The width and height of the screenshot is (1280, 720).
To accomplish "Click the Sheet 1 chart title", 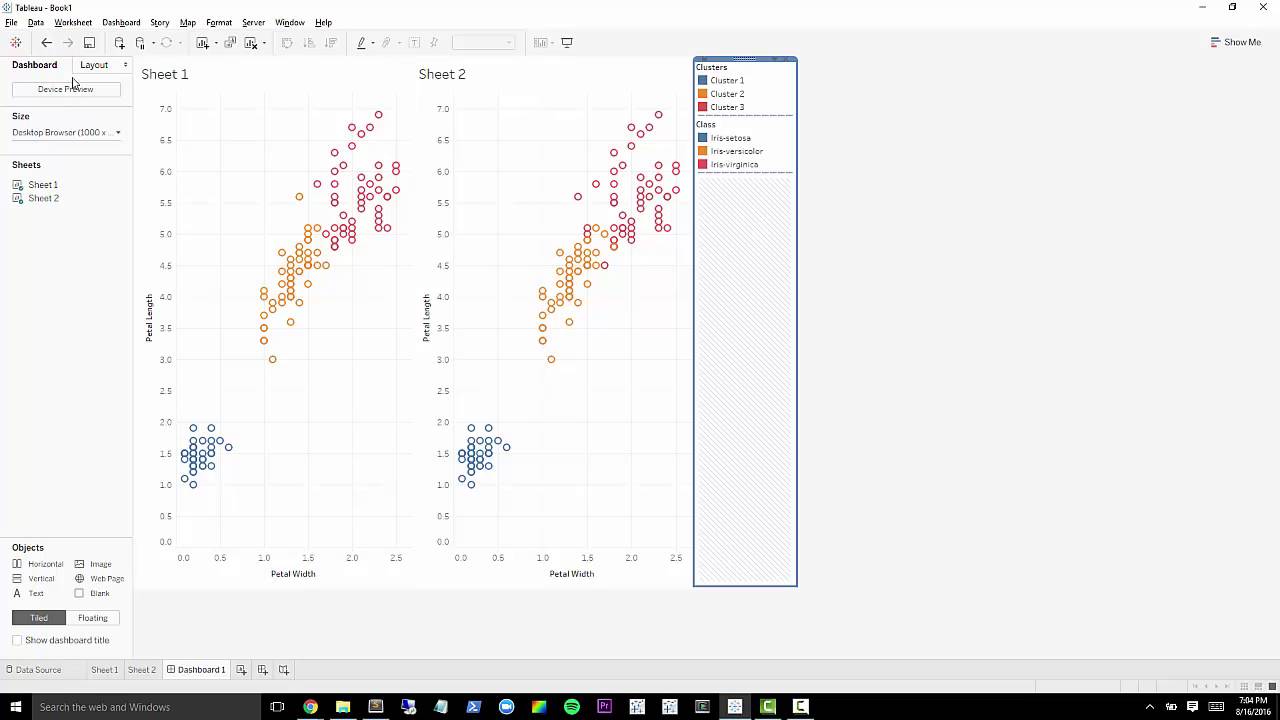I will tap(165, 74).
